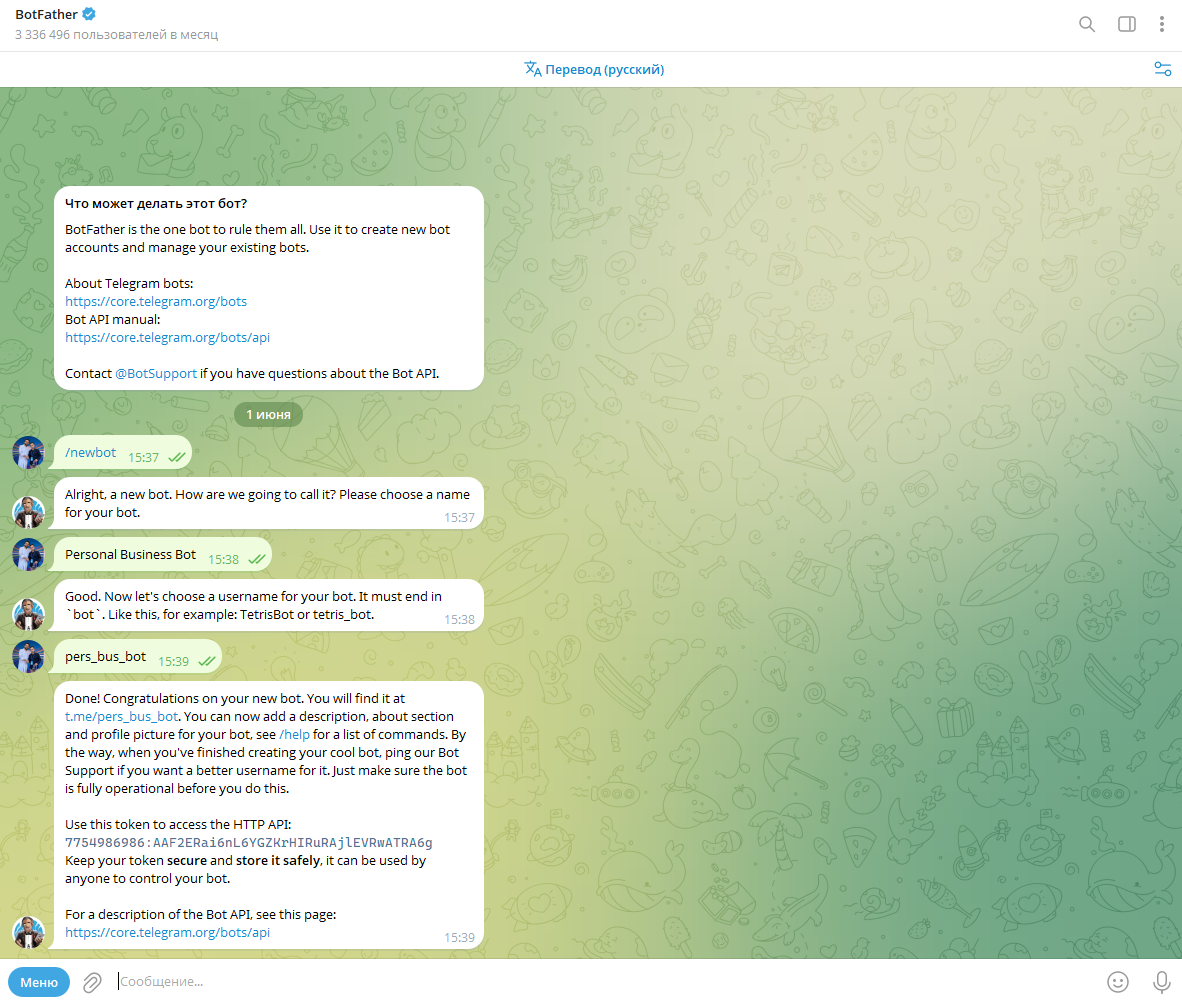Click the 15:38 timestamp on 'Good. Now let's choose'
Viewport: 1182px width, 1001px height.
(459, 620)
